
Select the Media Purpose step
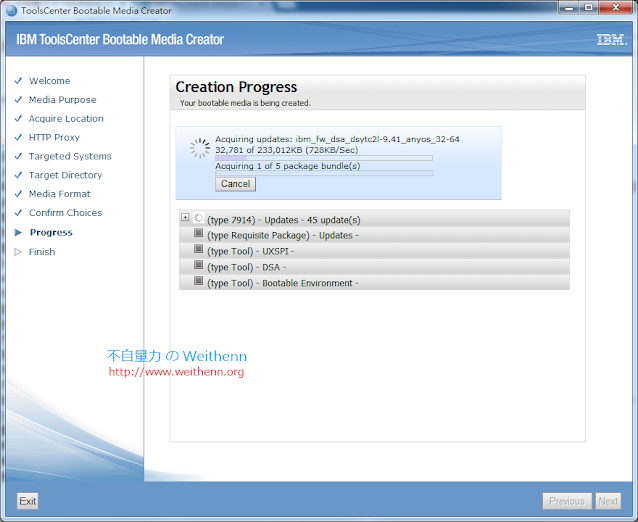(63, 100)
